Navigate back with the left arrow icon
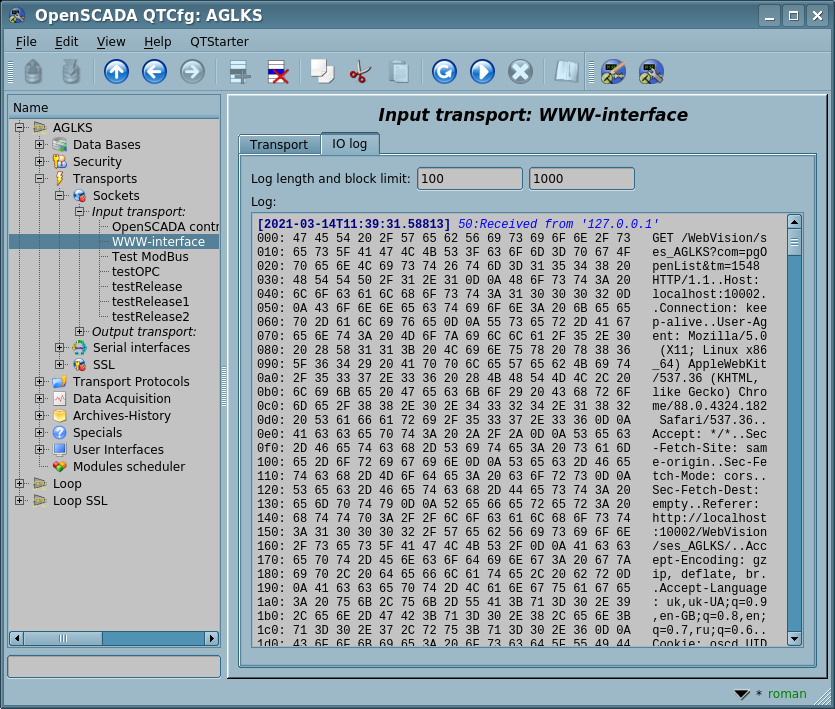 [154, 72]
